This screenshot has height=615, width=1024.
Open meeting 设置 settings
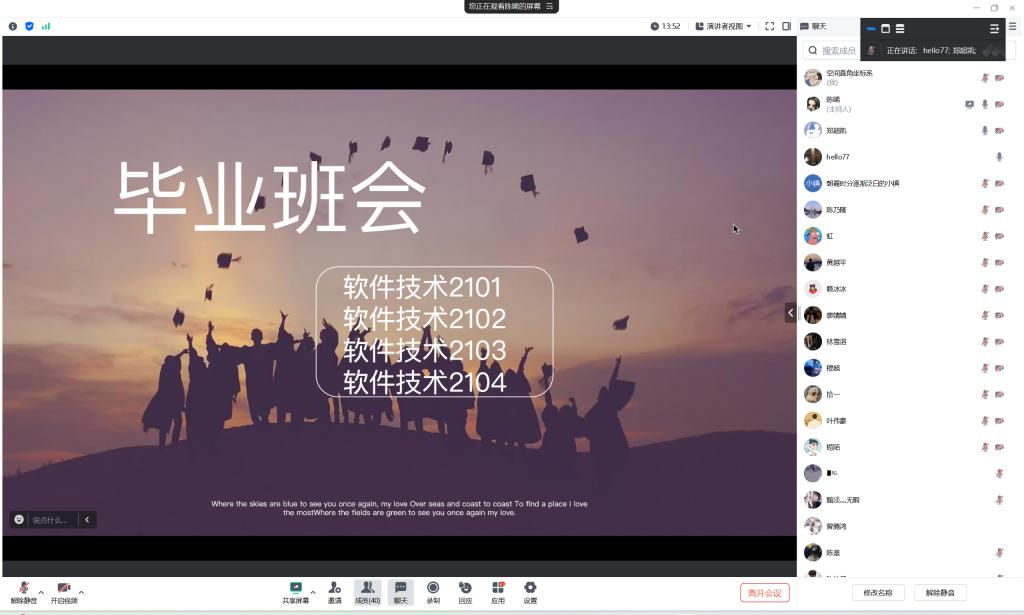530,588
